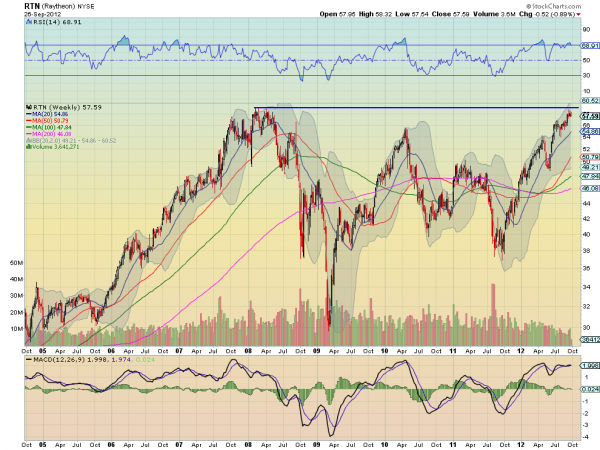Click the red down arrow beside Chg
The height and width of the screenshot is (450, 600).
pyautogui.click(x=578, y=15)
